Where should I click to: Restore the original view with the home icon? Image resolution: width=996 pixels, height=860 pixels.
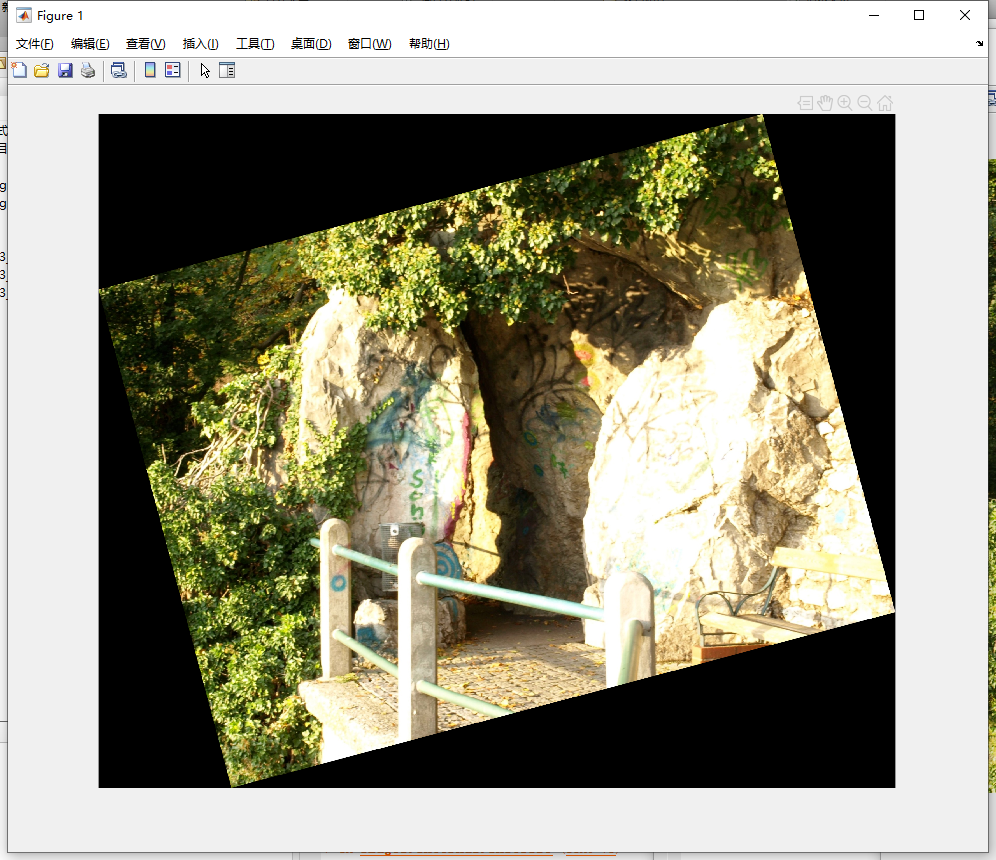click(884, 102)
